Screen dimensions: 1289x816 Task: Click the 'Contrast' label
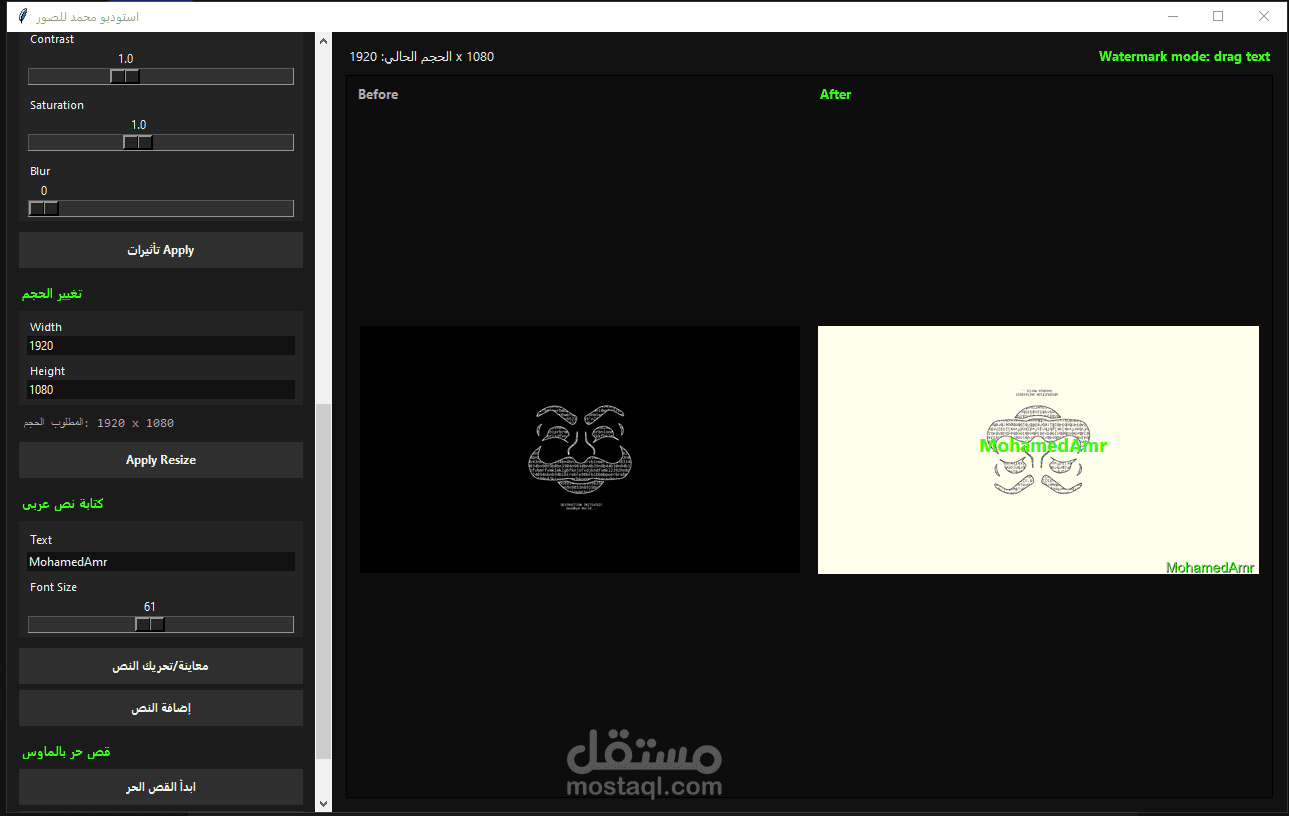tap(52, 39)
